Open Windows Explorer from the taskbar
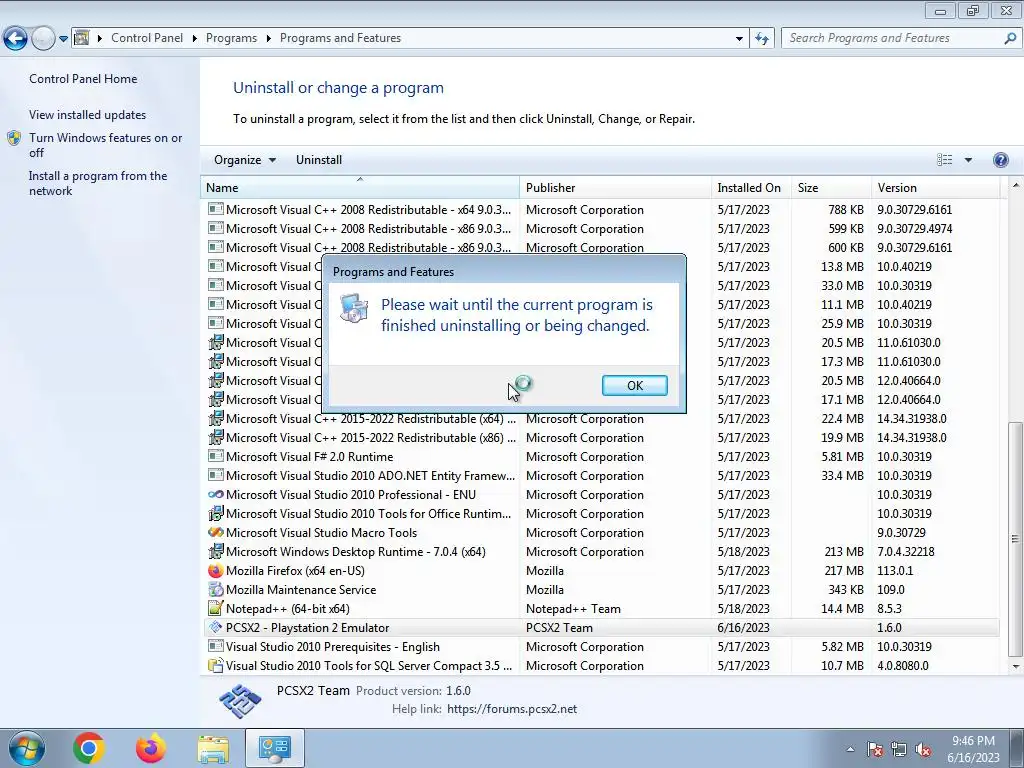The image size is (1024, 768). tap(213, 749)
